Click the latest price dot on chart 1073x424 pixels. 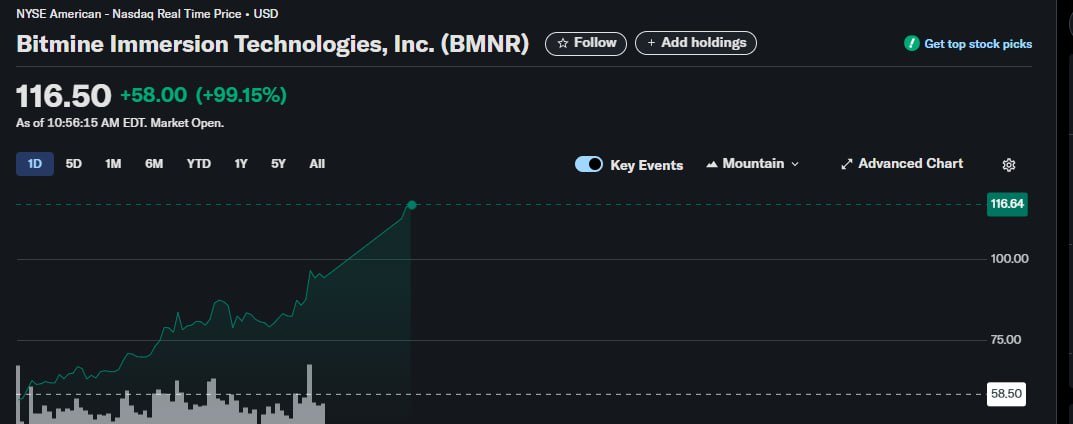pyautogui.click(x=411, y=205)
